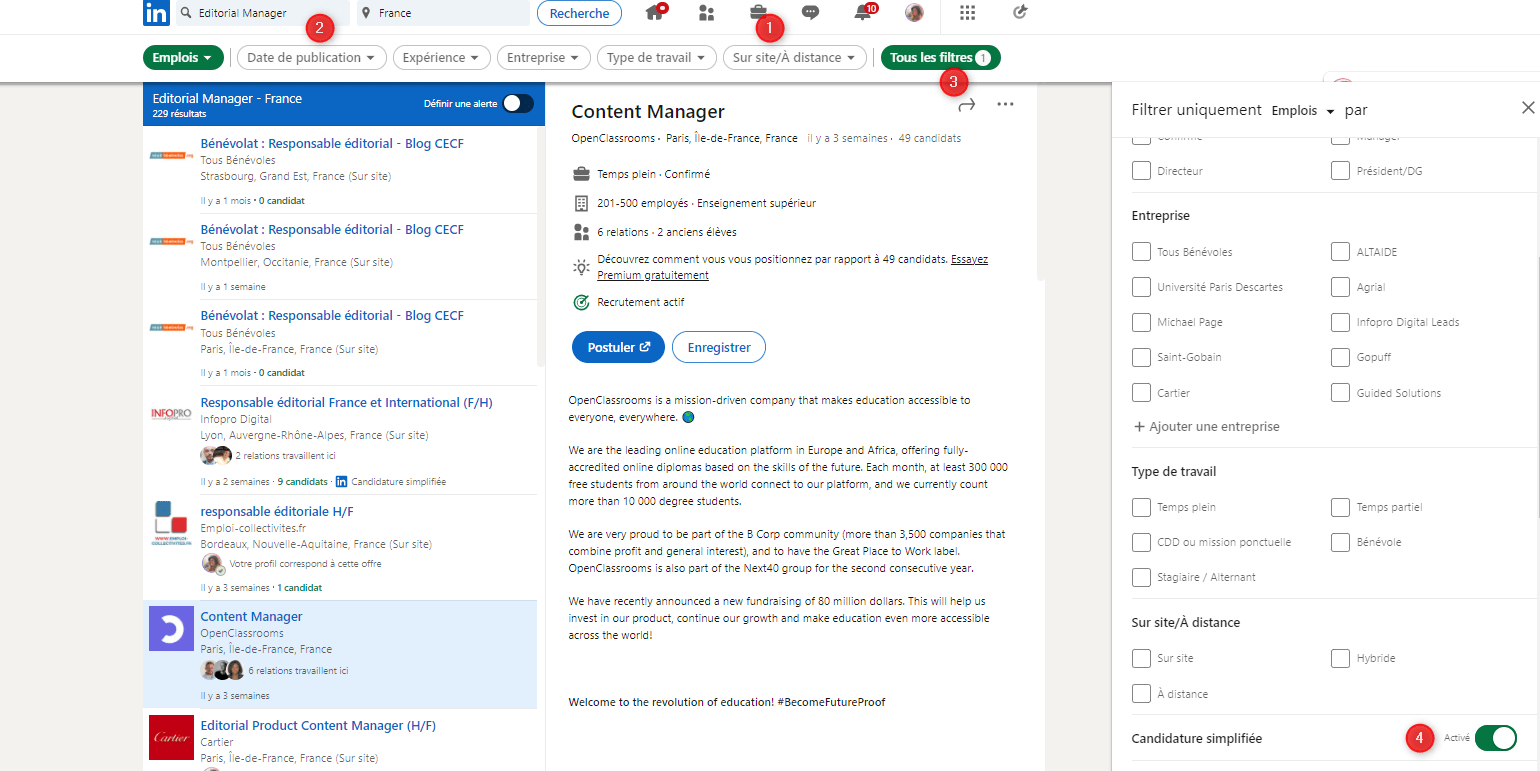Open the Responsable éditorial France et International listing
1540x771 pixels.
pos(346,402)
